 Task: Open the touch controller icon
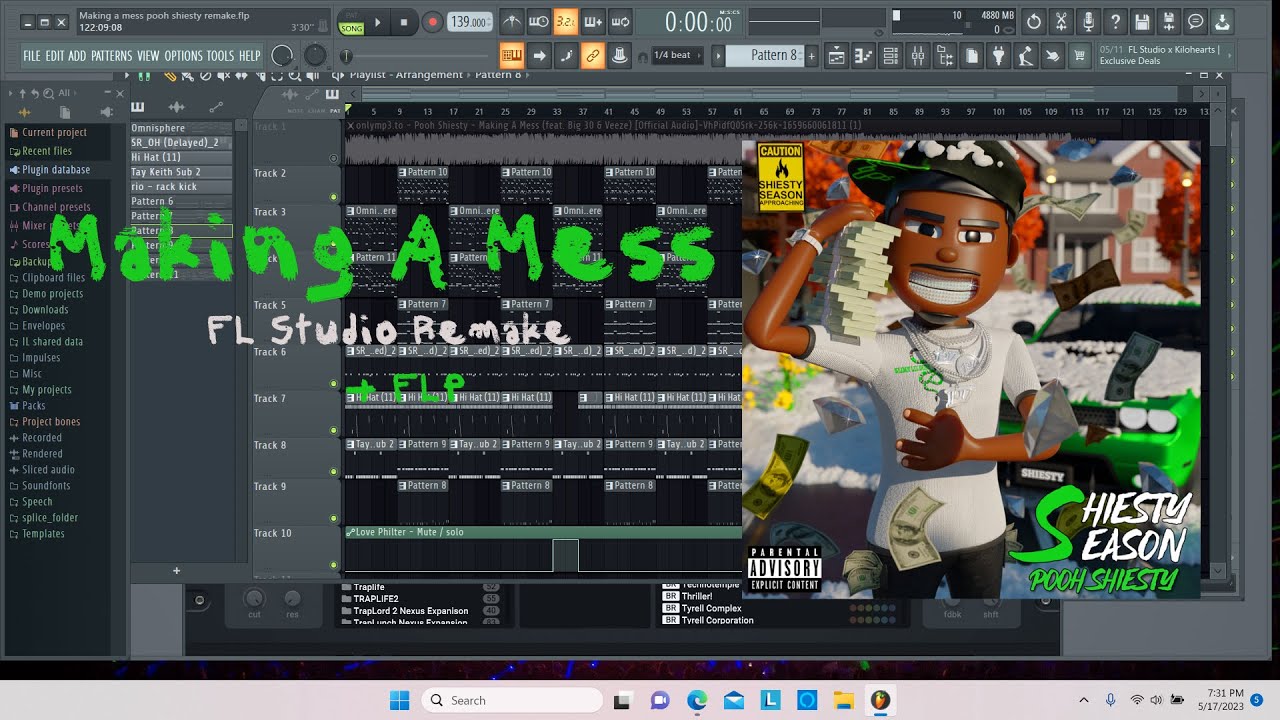click(x=1052, y=56)
